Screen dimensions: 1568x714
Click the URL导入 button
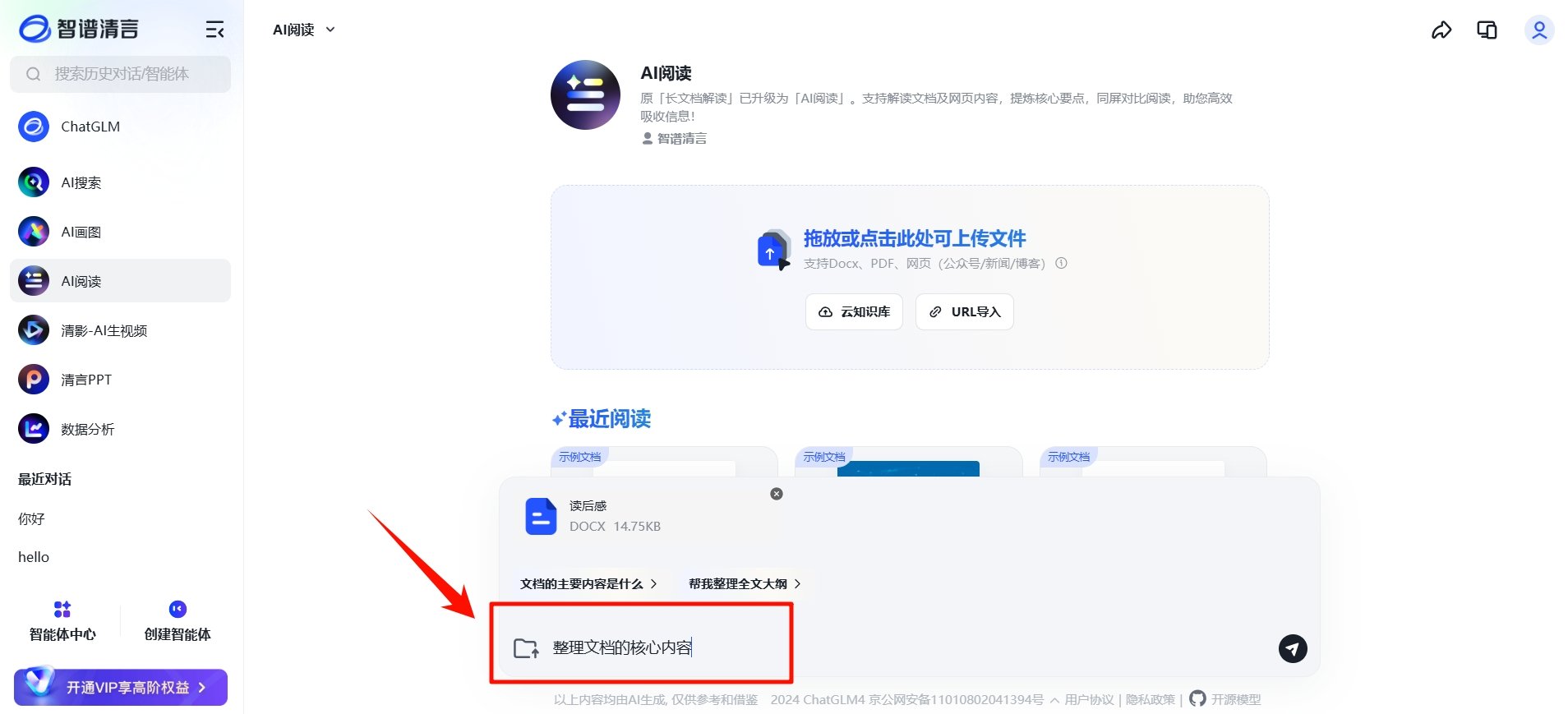pyautogui.click(x=964, y=312)
